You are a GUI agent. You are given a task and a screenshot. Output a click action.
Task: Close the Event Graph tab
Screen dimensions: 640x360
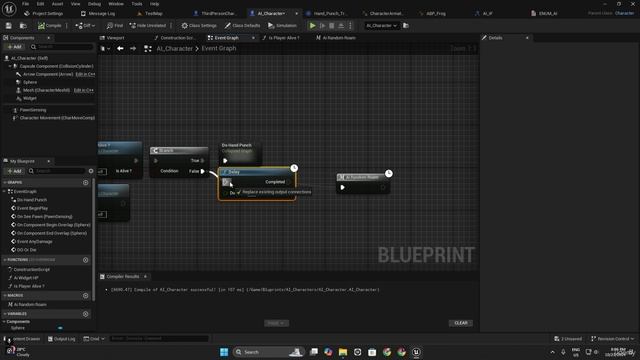[253, 38]
